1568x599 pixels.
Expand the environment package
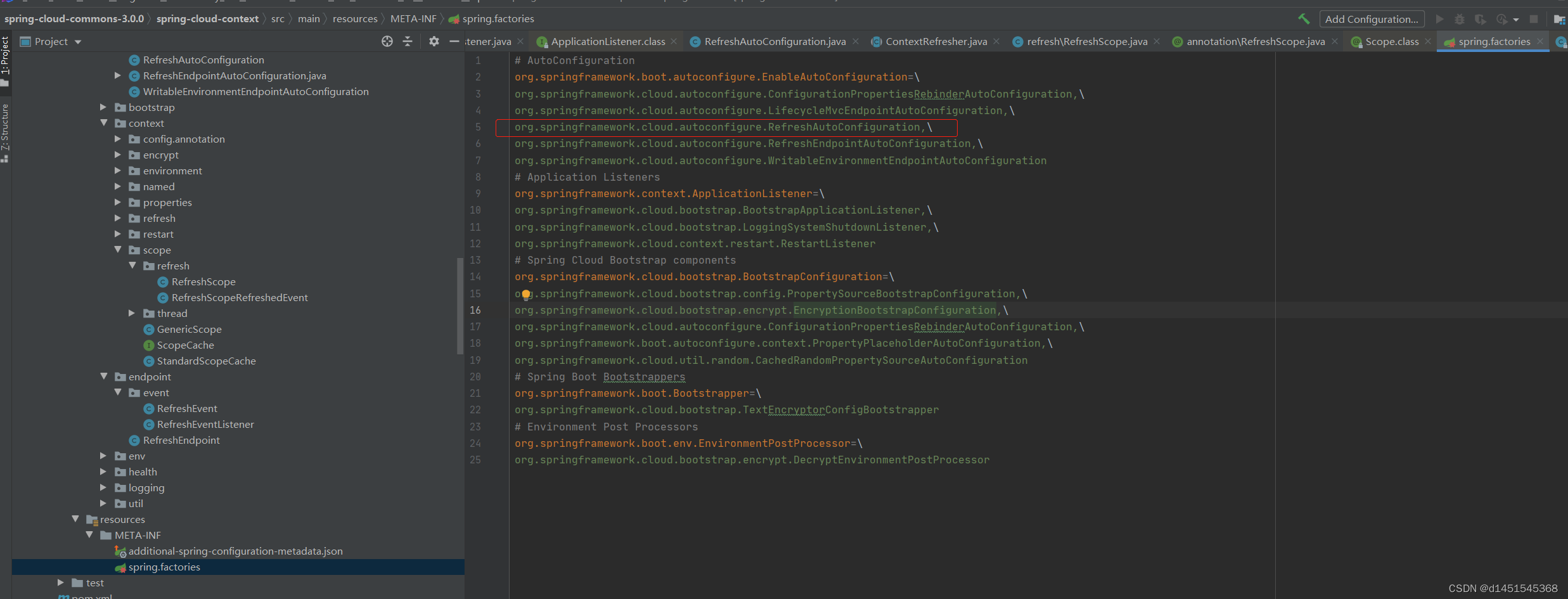pos(117,171)
